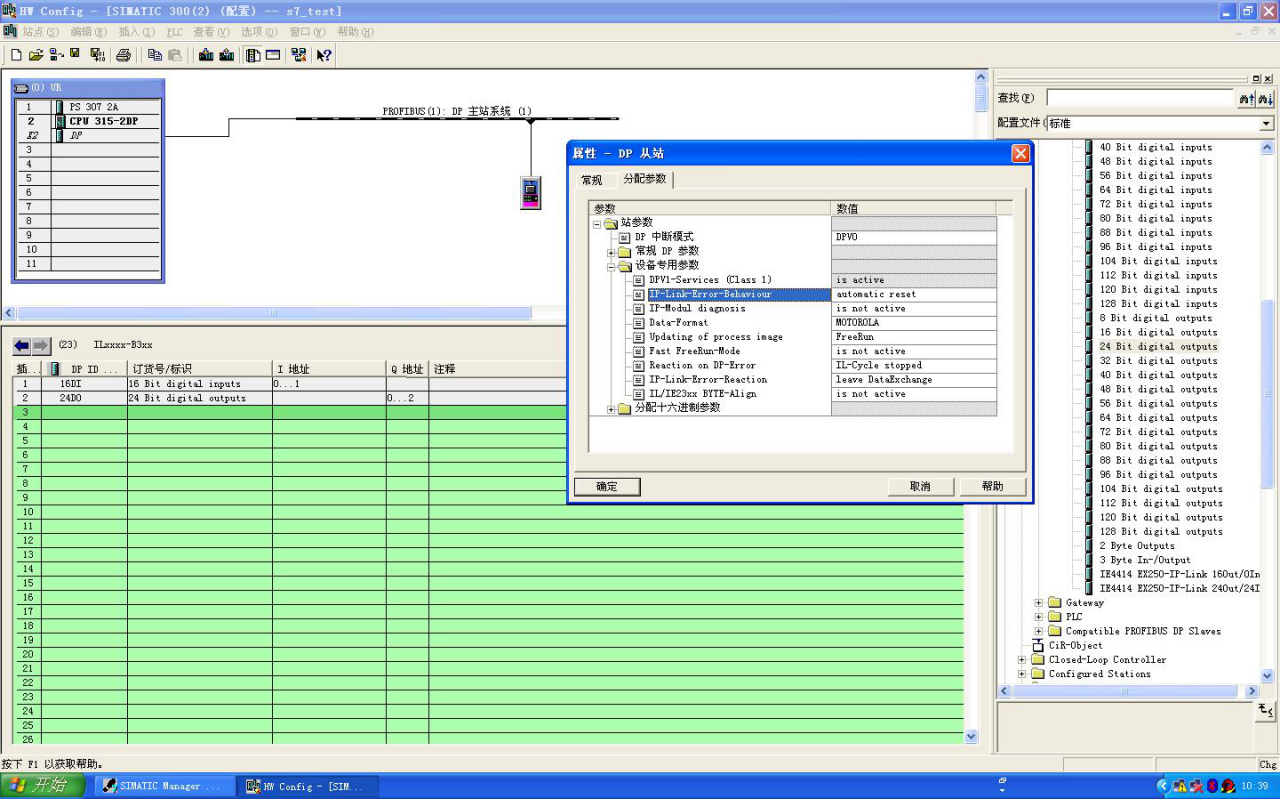Select the PS 307 2A rack row
1280x799 pixels.
[87, 107]
